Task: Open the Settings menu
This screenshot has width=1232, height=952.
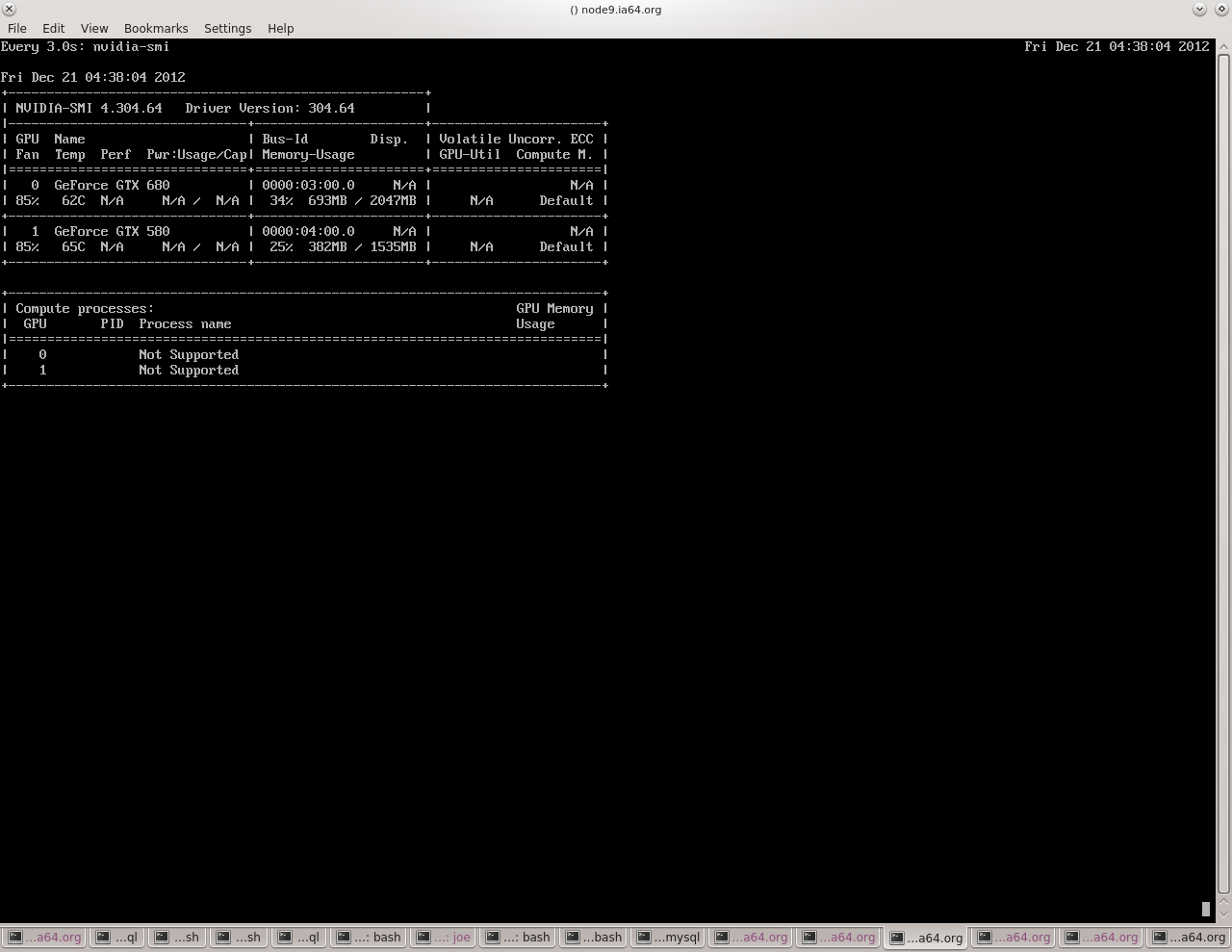Action: pyautogui.click(x=227, y=29)
